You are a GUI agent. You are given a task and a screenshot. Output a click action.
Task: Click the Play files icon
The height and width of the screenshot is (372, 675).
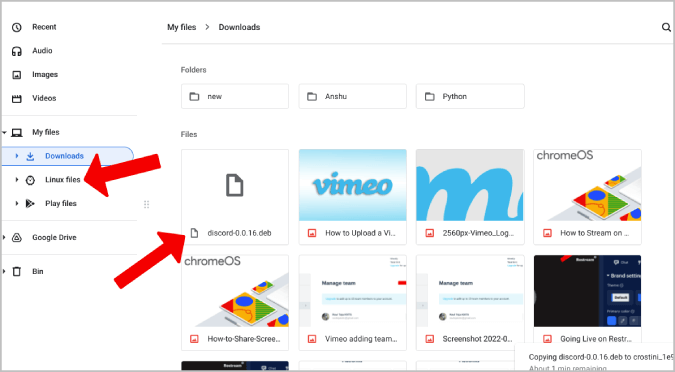[x=30, y=204]
